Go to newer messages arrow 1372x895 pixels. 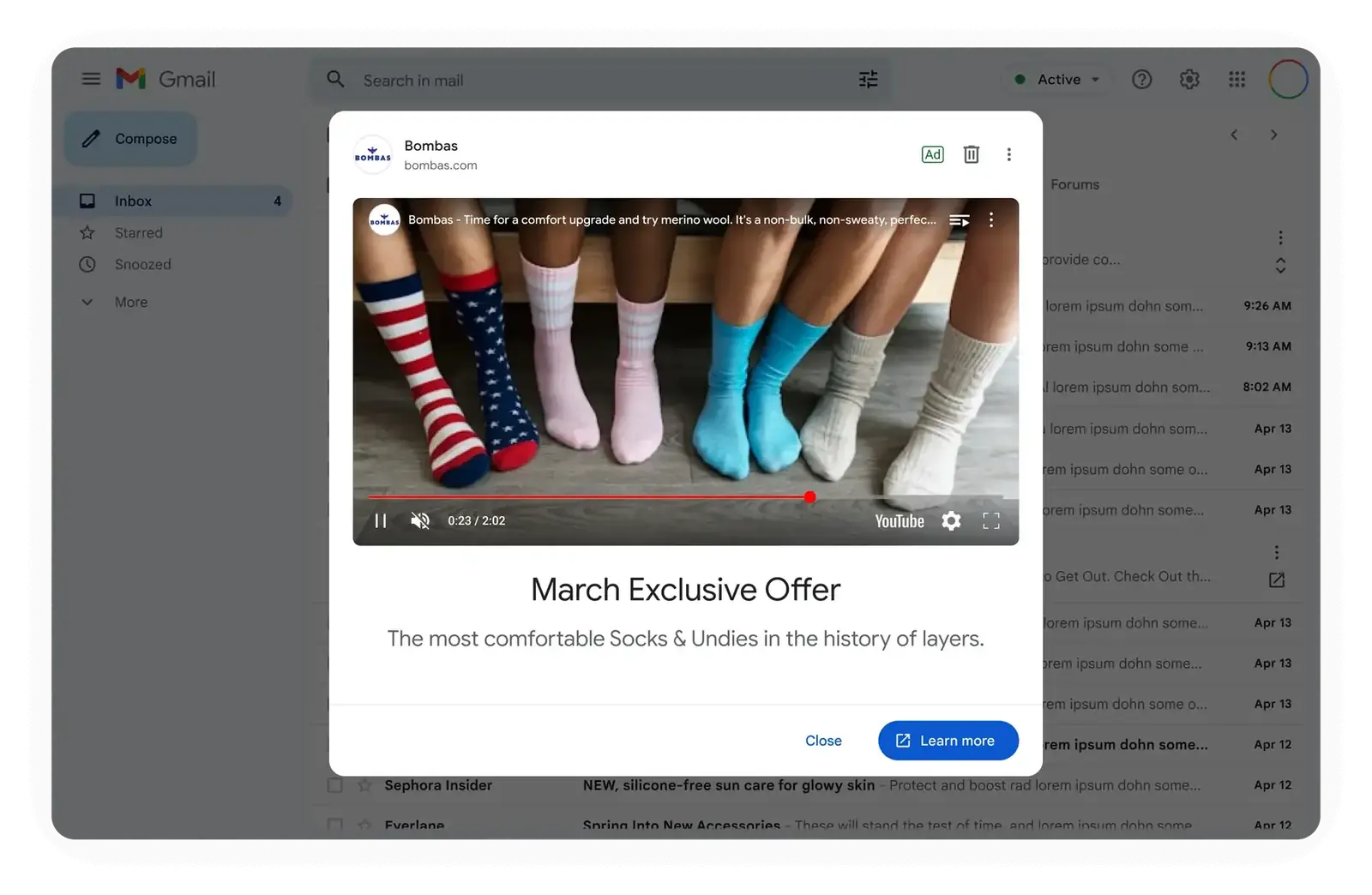pyautogui.click(x=1234, y=135)
